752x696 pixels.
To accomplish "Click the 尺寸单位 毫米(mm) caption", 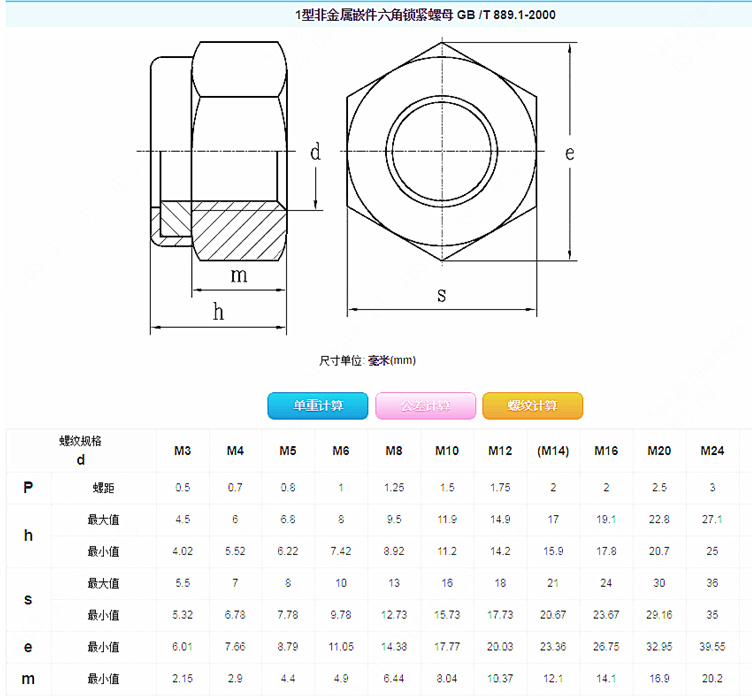I will 367,360.
